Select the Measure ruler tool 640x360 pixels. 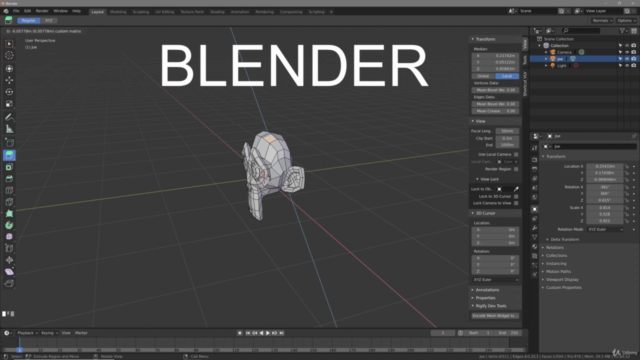click(9, 129)
